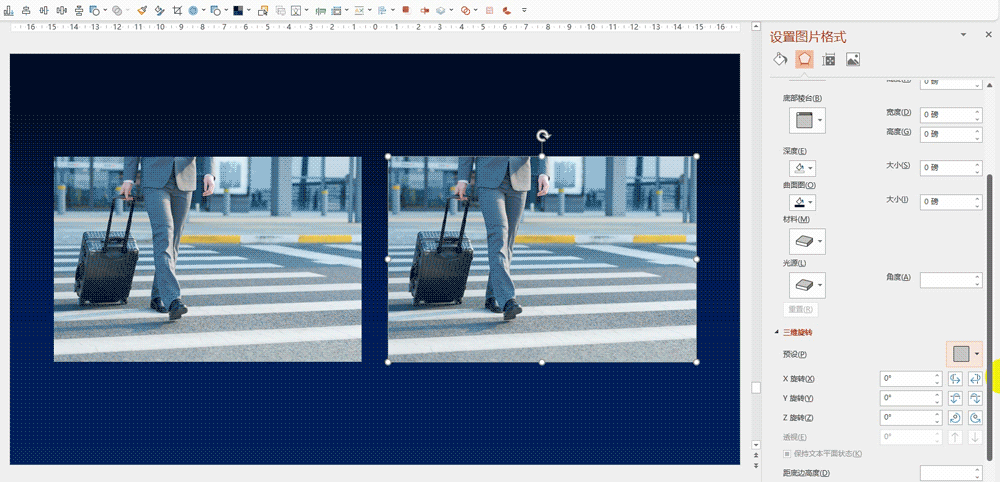Open the Fill & Line tab in format pane
The height and width of the screenshot is (482, 1000).
click(780, 59)
